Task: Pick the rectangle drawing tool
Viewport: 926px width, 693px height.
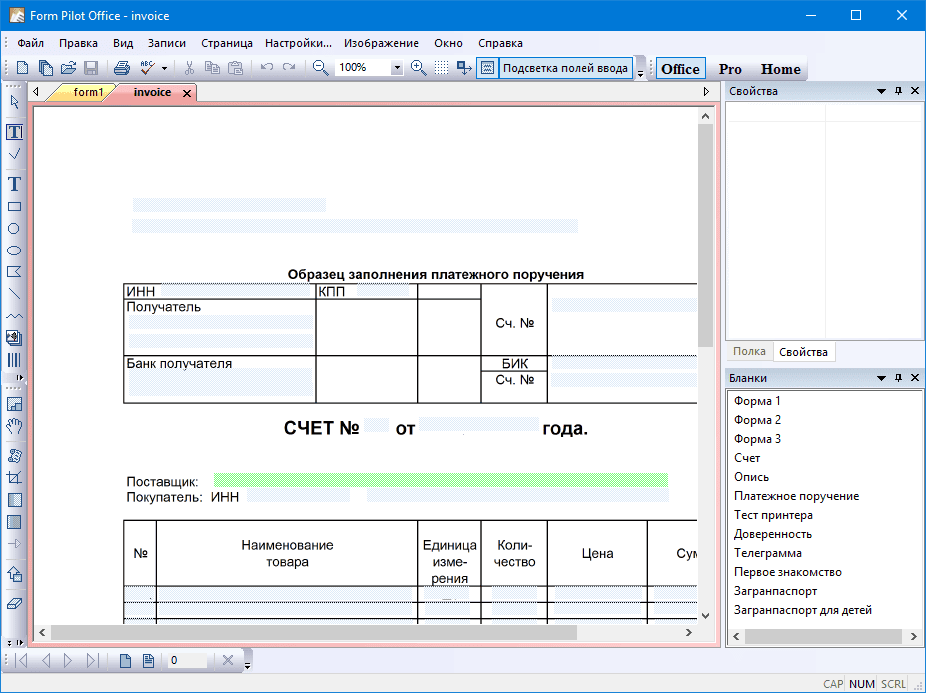Action: click(14, 207)
